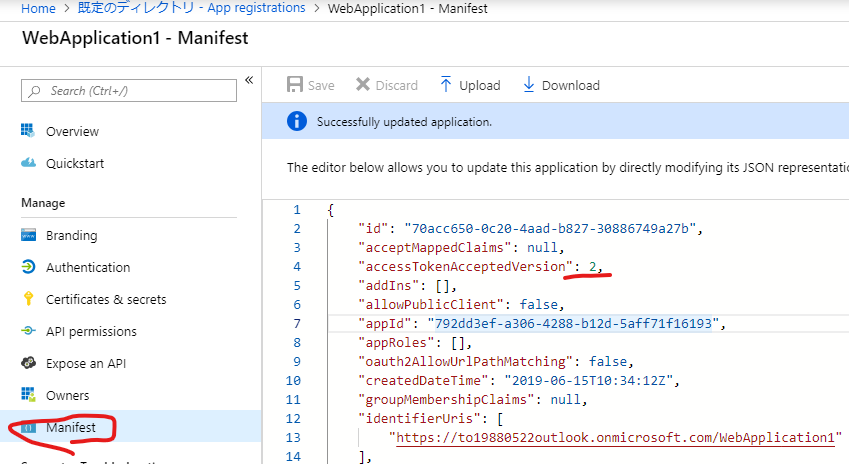The width and height of the screenshot is (849, 464).
Task: Click the API permissions icon
Action: 28,331
